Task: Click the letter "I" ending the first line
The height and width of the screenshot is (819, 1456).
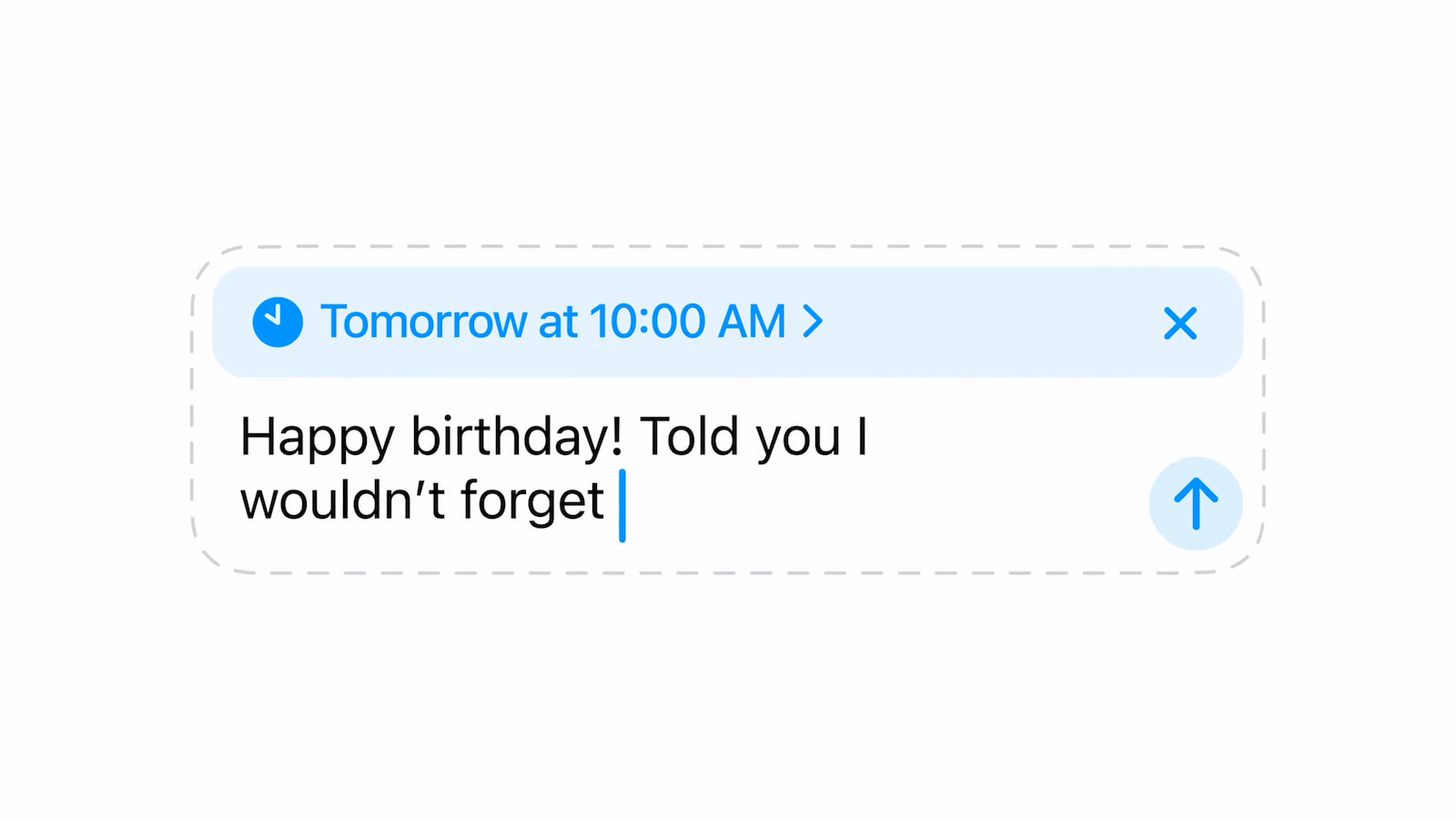Action: pyautogui.click(x=862, y=438)
